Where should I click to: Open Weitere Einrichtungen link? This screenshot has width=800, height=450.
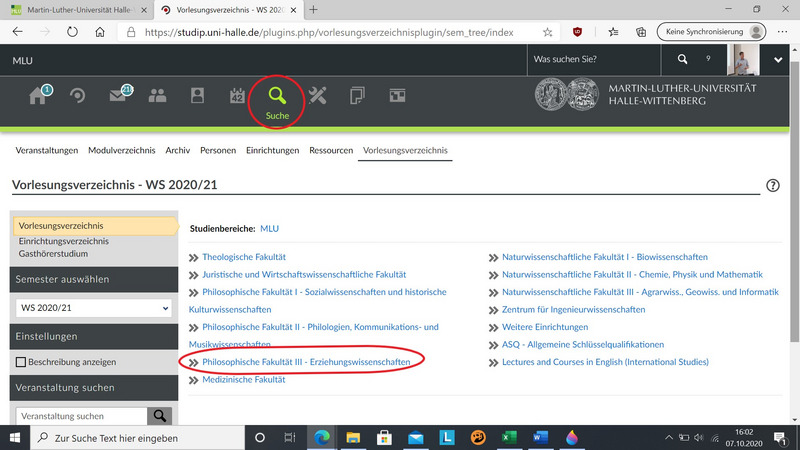(545, 327)
